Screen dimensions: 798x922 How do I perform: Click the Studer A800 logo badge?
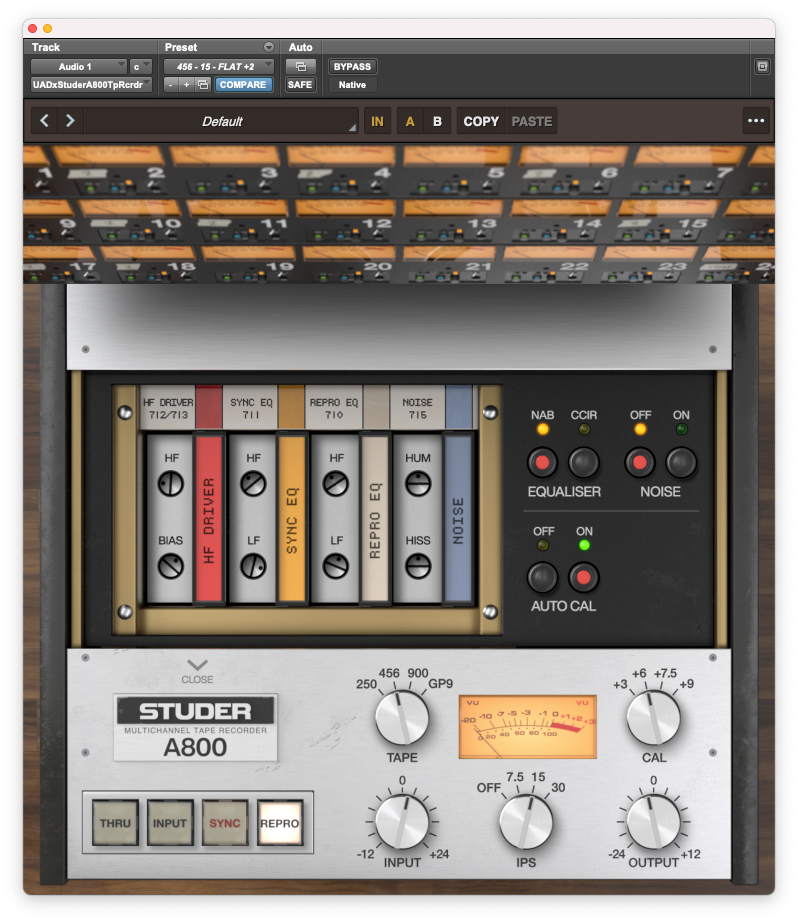[x=195, y=728]
